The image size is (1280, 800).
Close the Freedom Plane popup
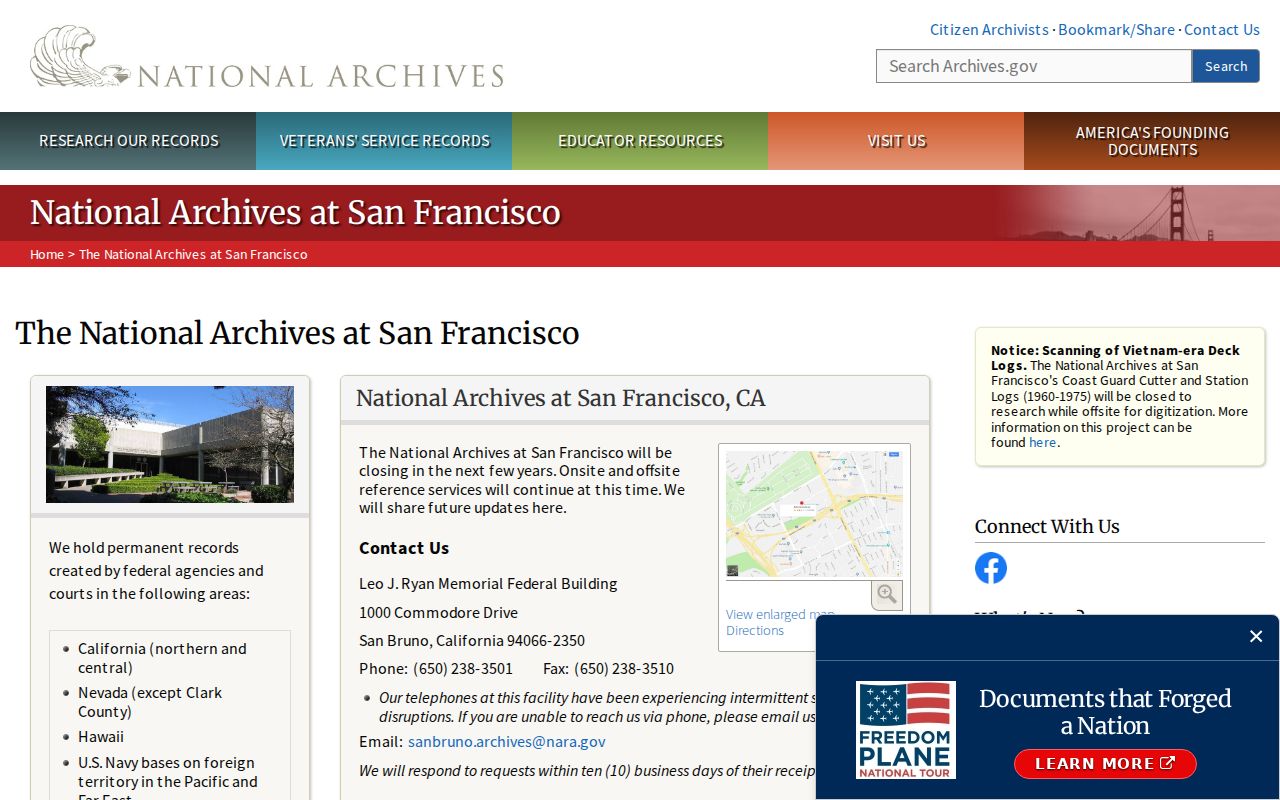click(1256, 636)
